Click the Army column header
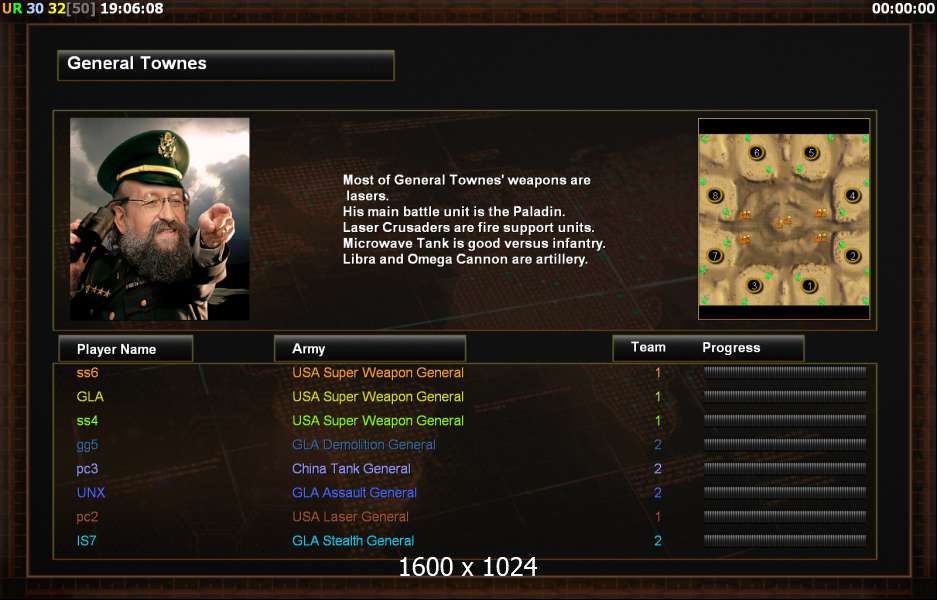The height and width of the screenshot is (600, 937). (369, 348)
